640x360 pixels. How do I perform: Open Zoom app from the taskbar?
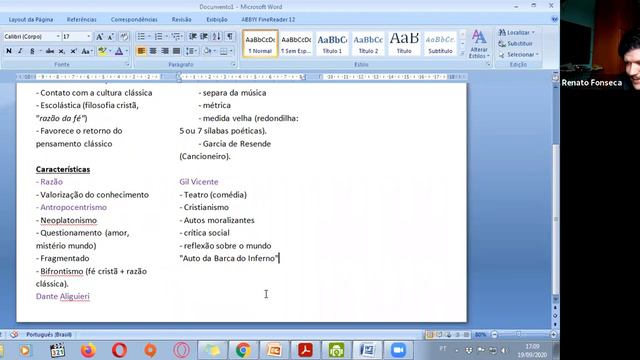398,350
